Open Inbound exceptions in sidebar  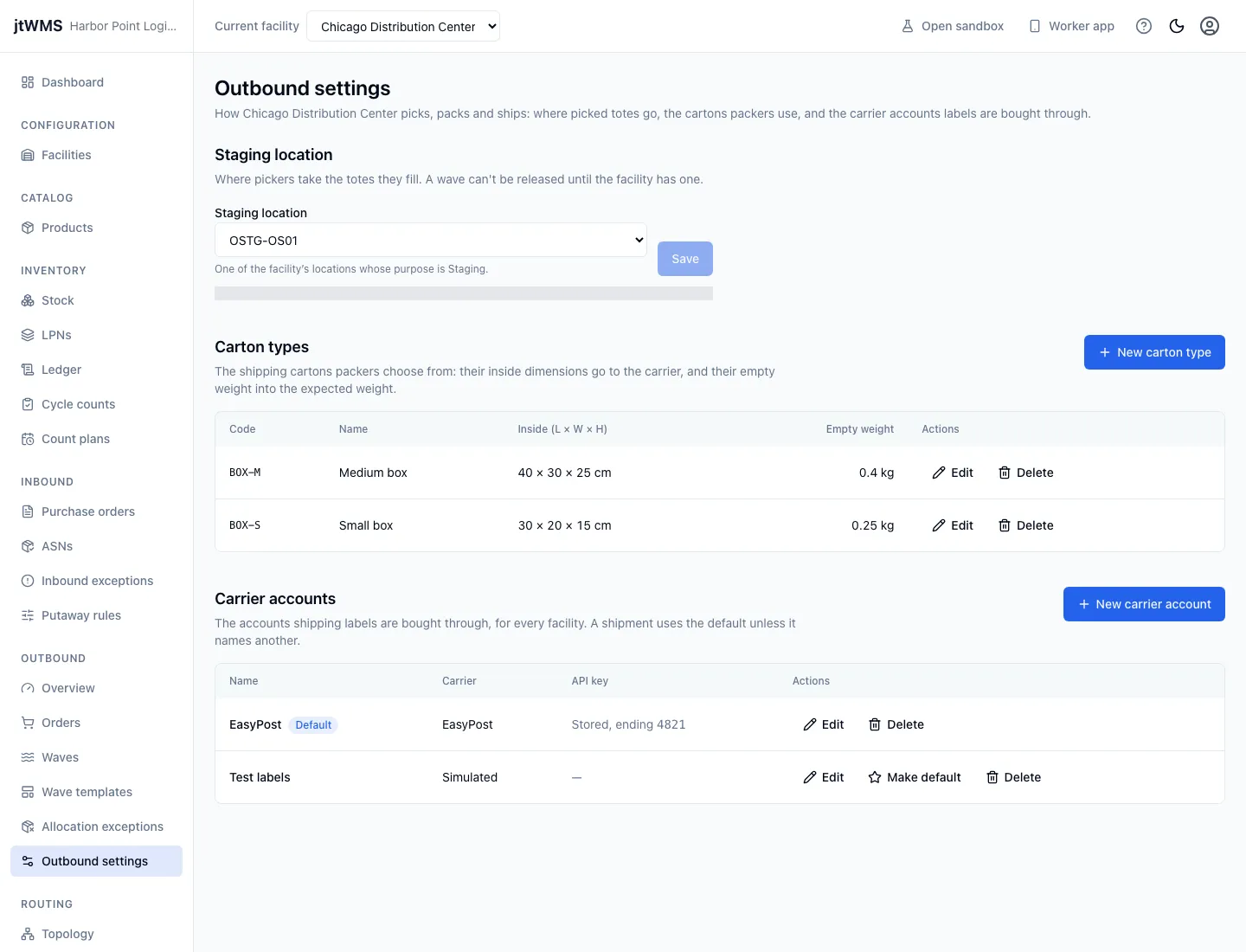pos(96,581)
